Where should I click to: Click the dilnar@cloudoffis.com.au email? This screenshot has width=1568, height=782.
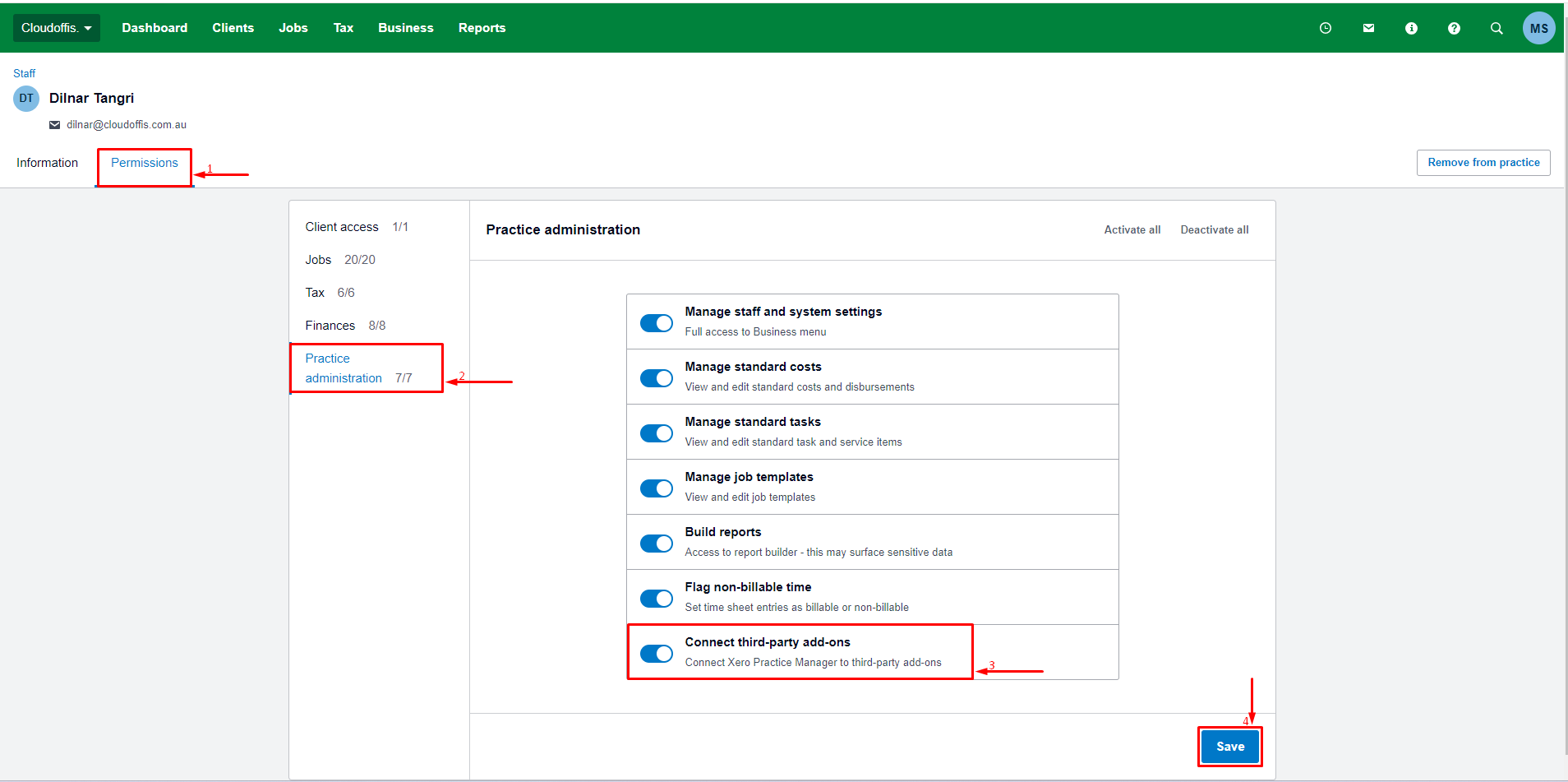[x=127, y=125]
